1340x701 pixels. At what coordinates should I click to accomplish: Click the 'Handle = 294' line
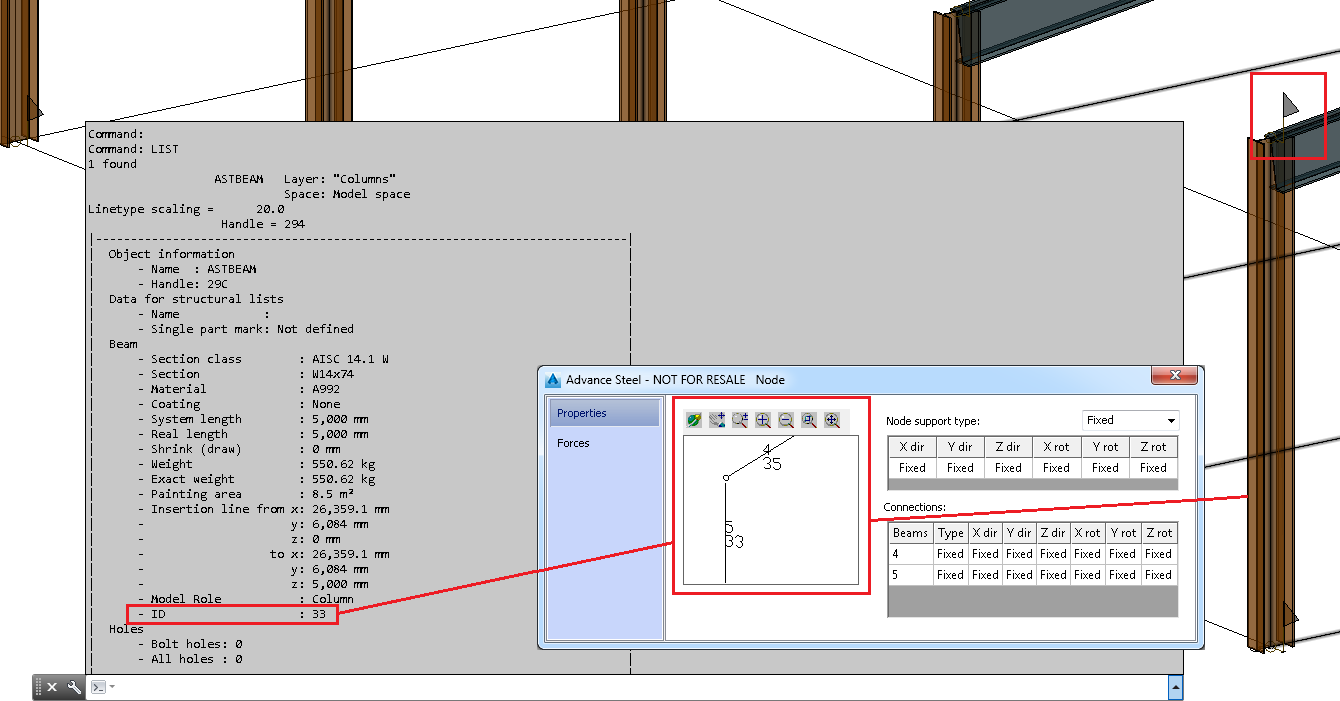[x=263, y=224]
